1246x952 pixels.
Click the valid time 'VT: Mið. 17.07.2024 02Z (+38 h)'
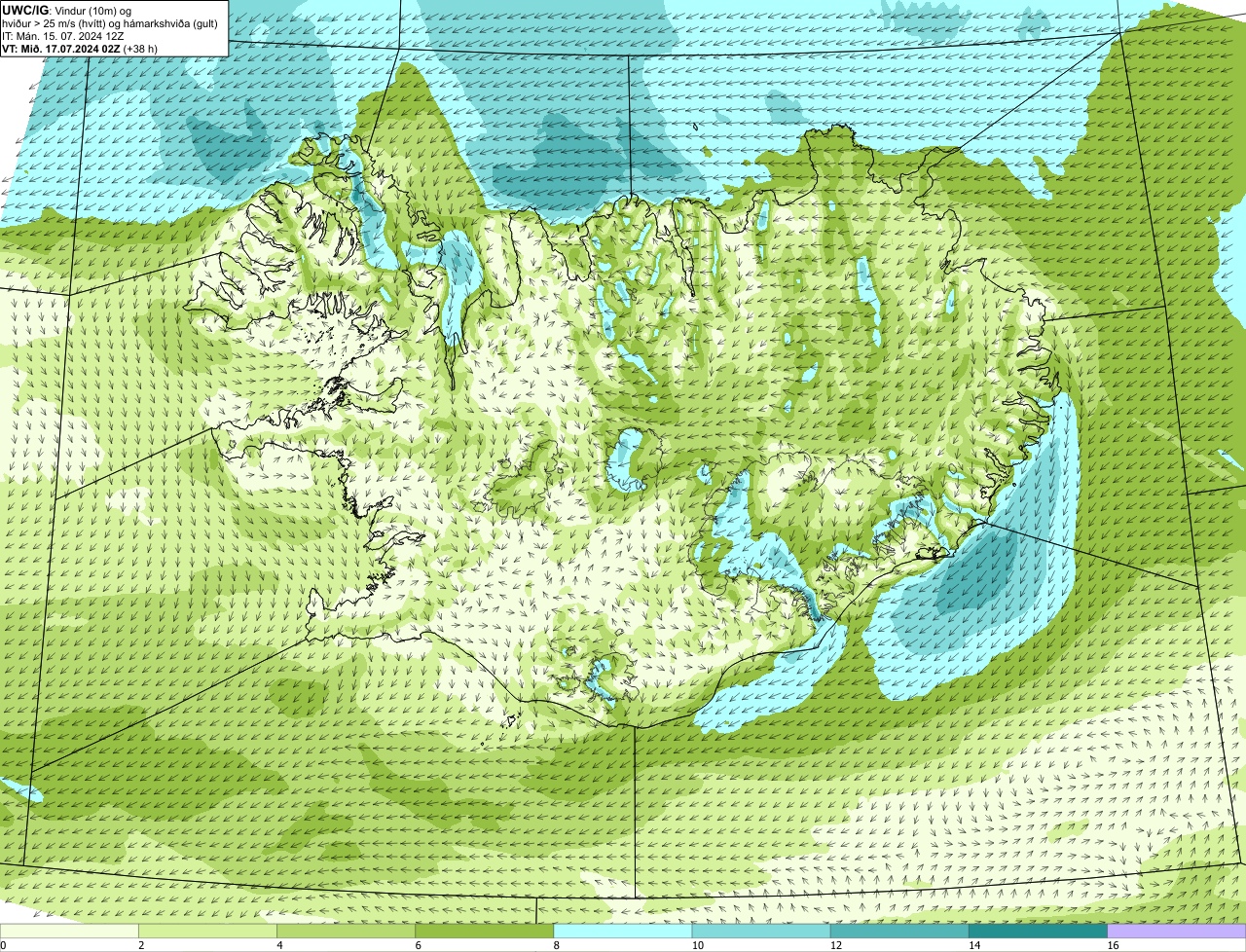click(x=80, y=48)
